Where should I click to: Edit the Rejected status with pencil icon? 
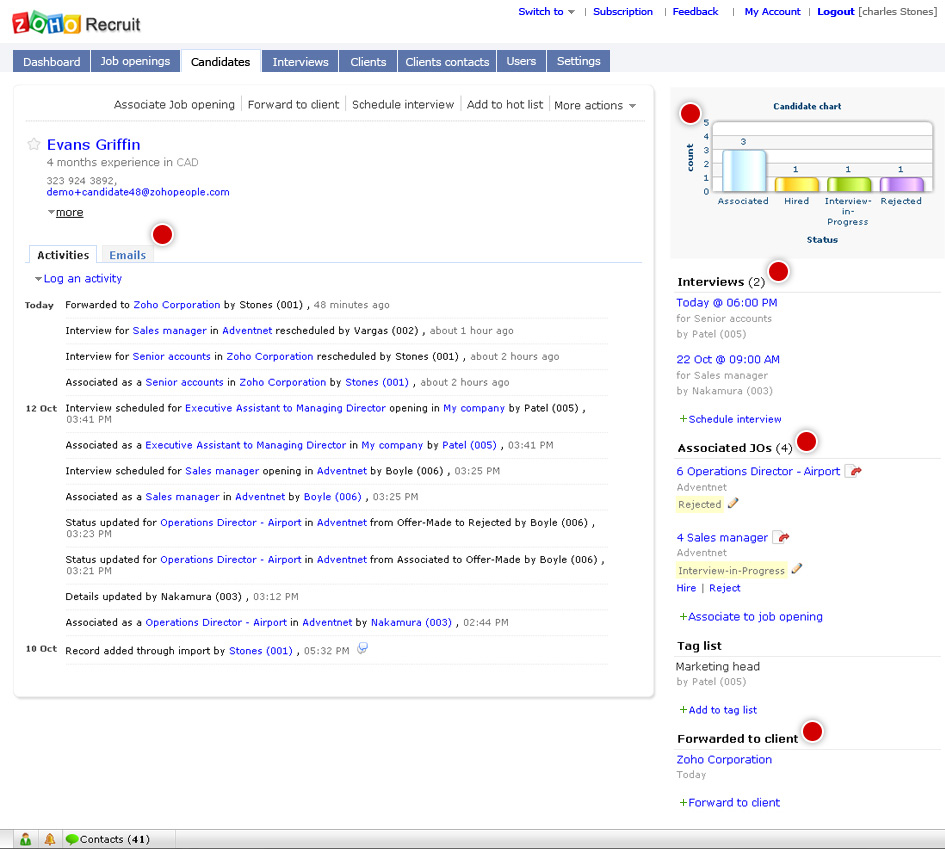[x=733, y=503]
